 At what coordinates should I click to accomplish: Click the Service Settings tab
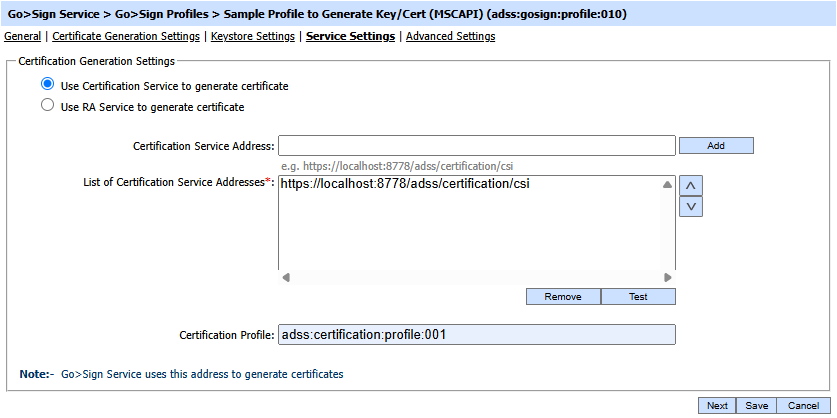coord(350,37)
